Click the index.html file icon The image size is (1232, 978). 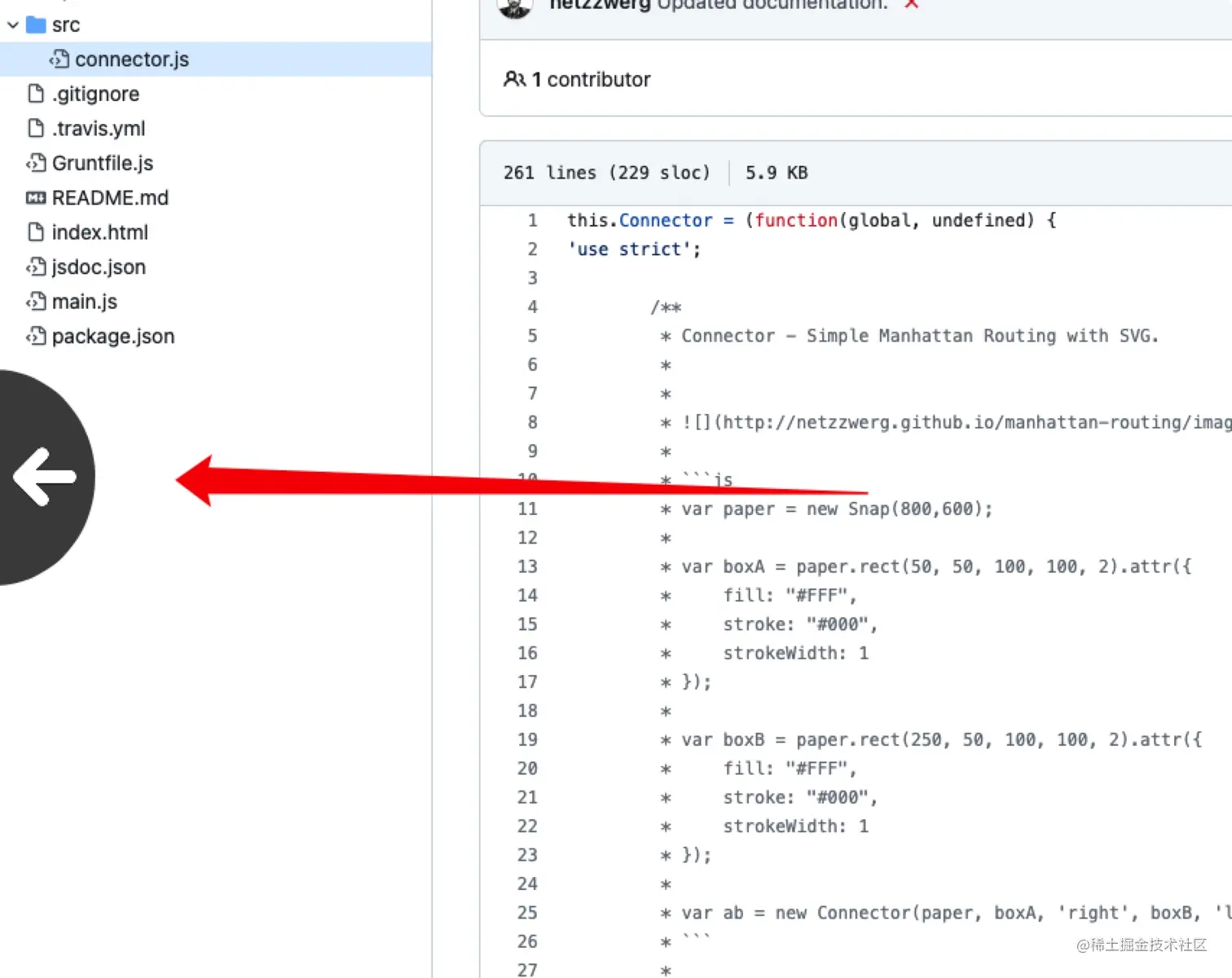[36, 232]
